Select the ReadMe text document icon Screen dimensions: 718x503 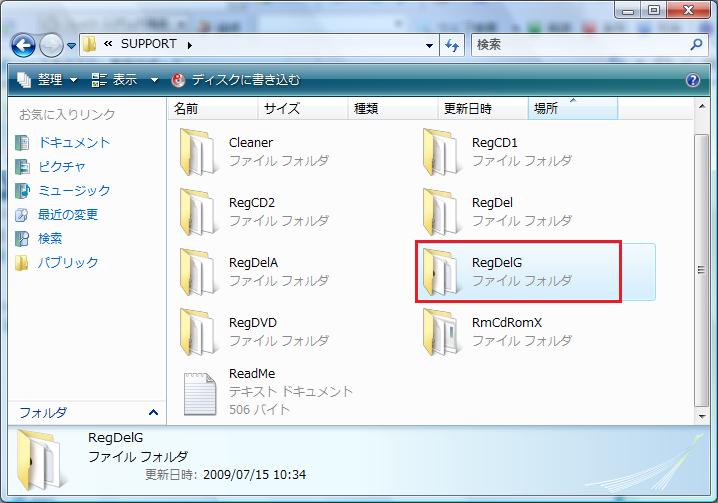tap(200, 394)
